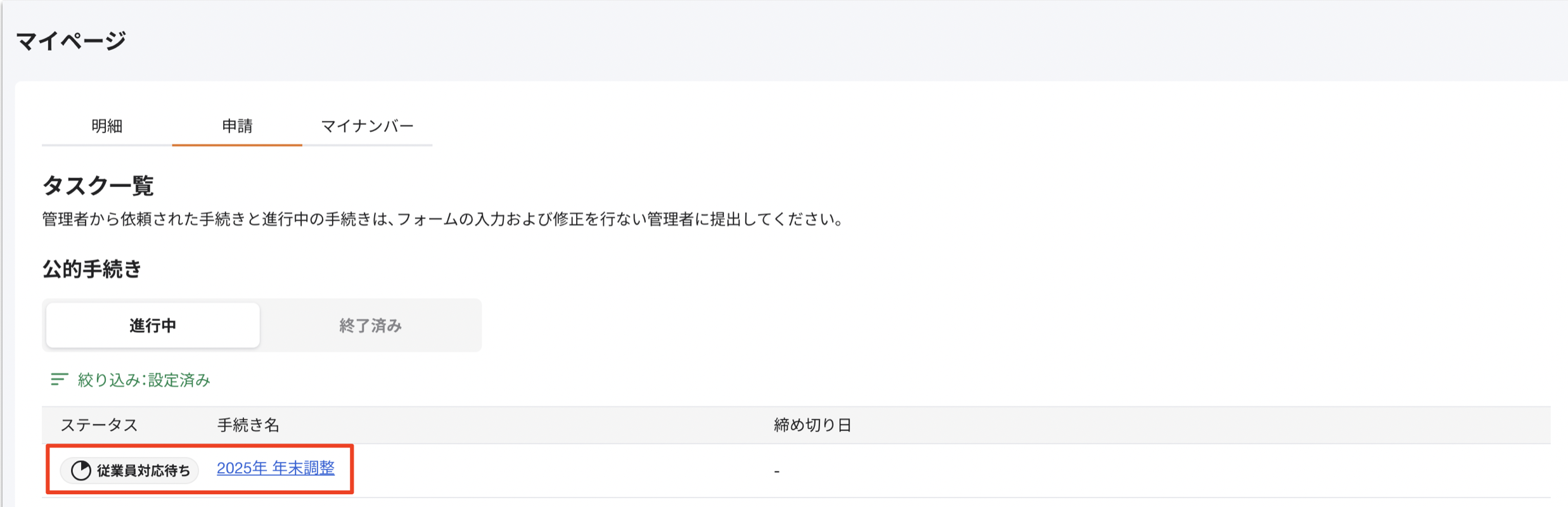Click the dash in the deadline column
Image resolution: width=1568 pixels, height=507 pixels.
(x=776, y=471)
